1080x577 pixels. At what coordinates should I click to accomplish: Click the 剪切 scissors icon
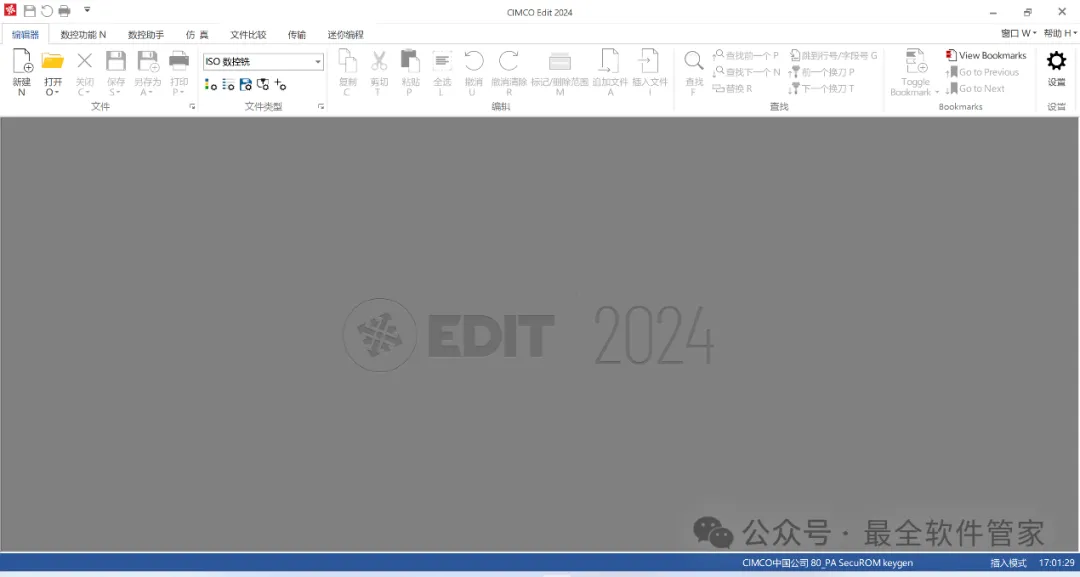379,61
